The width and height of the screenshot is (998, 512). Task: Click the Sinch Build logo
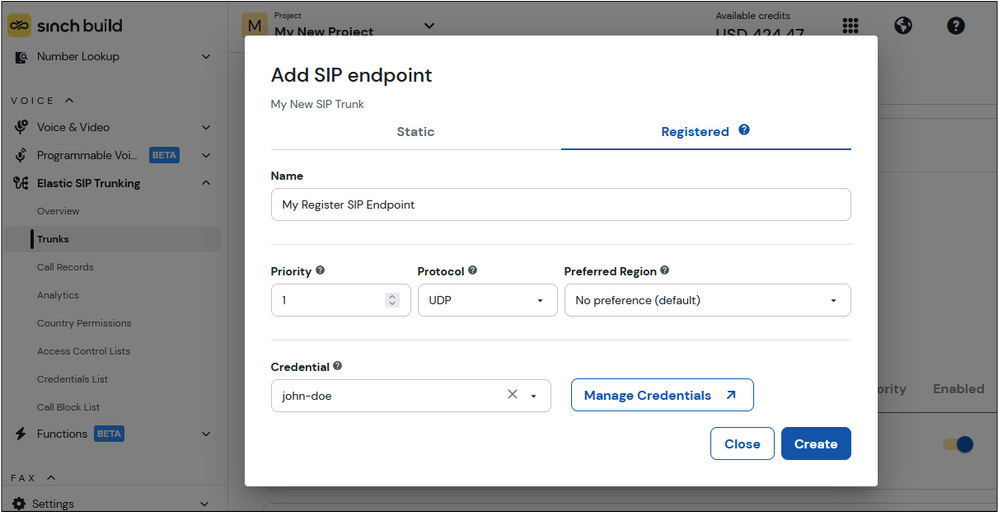[x=64, y=25]
